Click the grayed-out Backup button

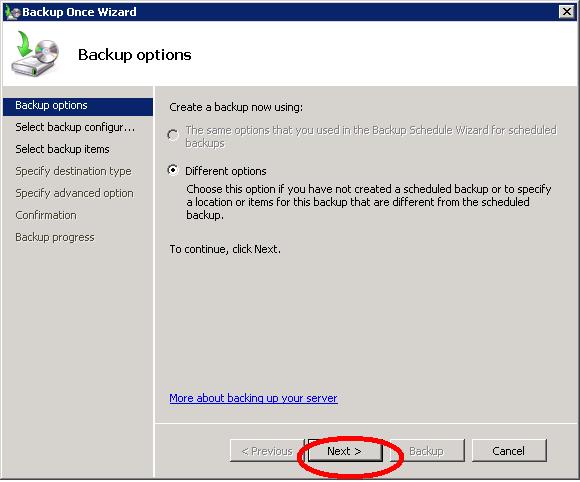tap(427, 451)
